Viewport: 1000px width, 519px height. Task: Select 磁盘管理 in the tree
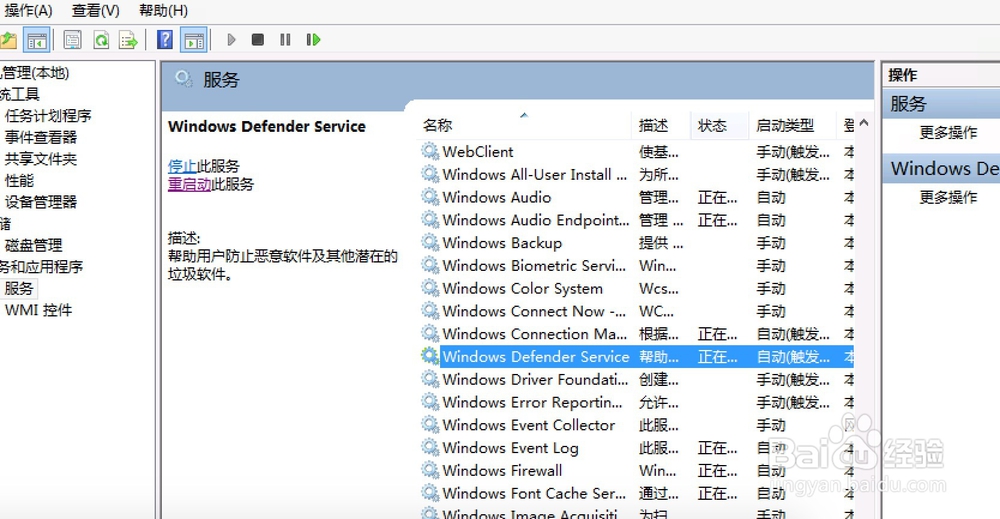33,245
